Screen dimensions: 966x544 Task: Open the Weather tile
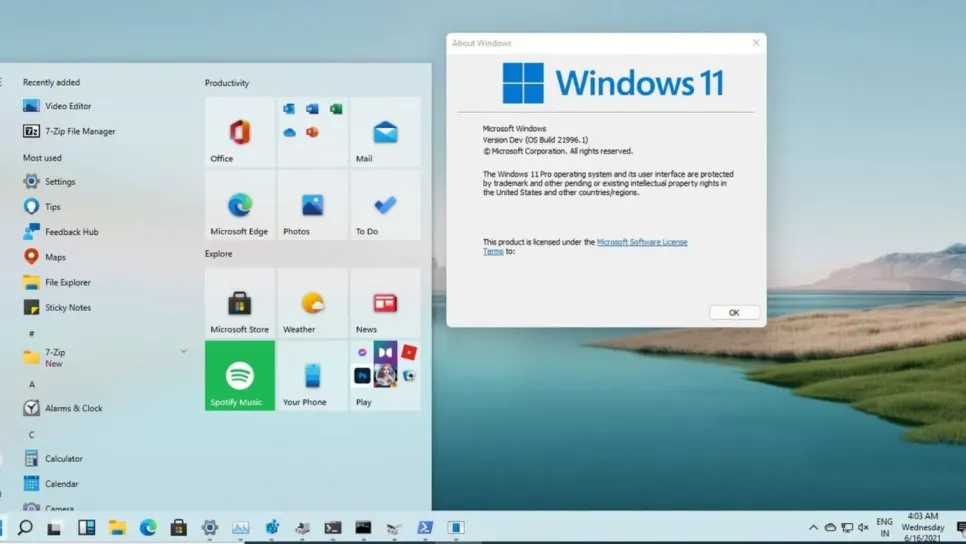click(312, 303)
